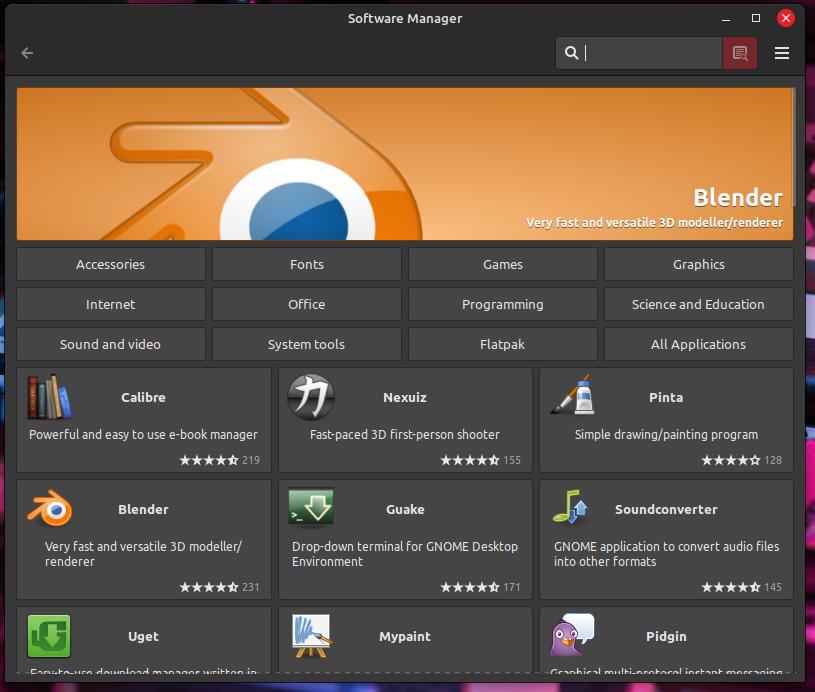Open the Pinta paint icon

pos(572,395)
